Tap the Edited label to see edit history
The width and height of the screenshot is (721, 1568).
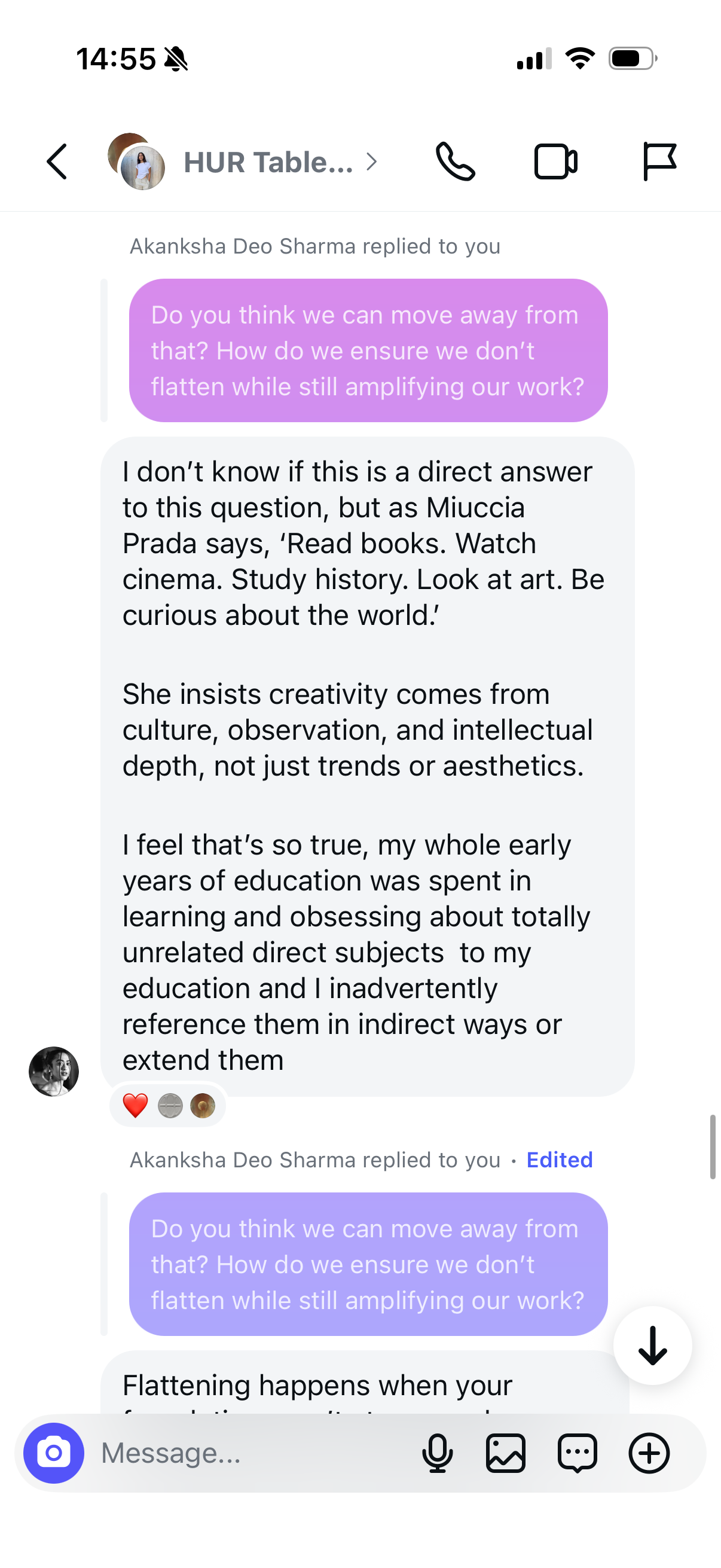click(x=559, y=1160)
